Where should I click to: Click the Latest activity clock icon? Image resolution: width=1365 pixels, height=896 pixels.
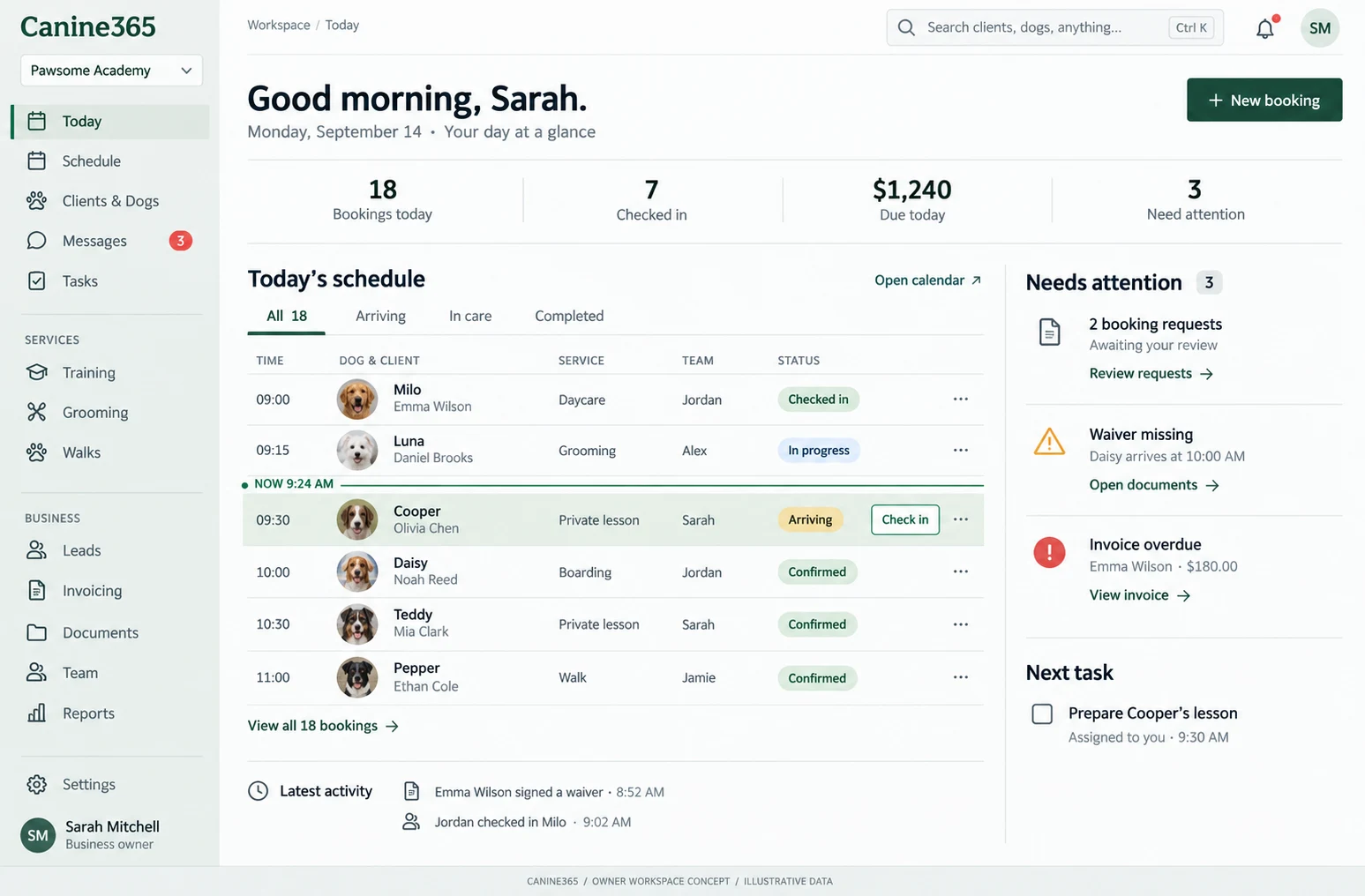(x=258, y=791)
